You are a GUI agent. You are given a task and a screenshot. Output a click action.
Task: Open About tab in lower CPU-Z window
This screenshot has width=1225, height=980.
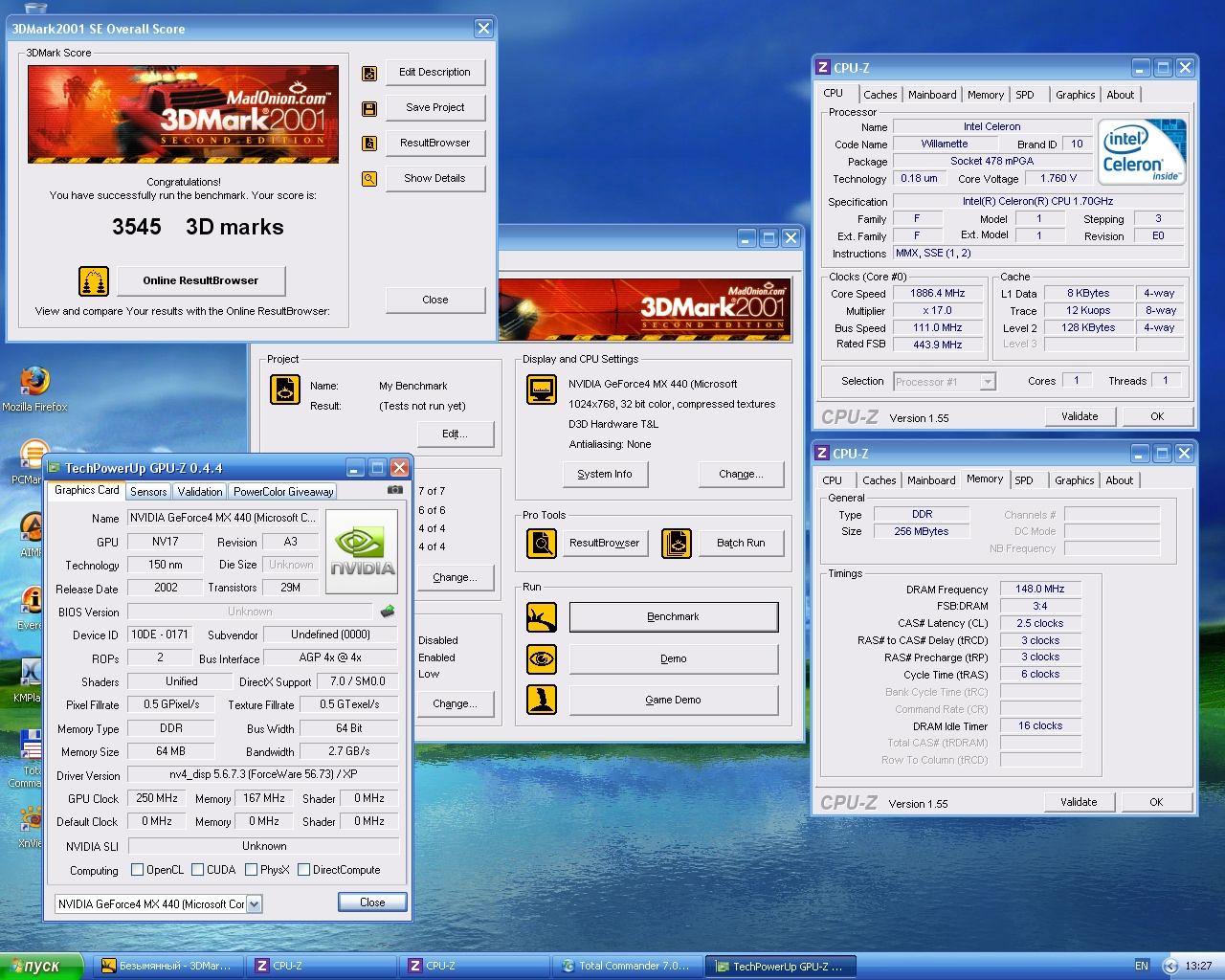1119,480
